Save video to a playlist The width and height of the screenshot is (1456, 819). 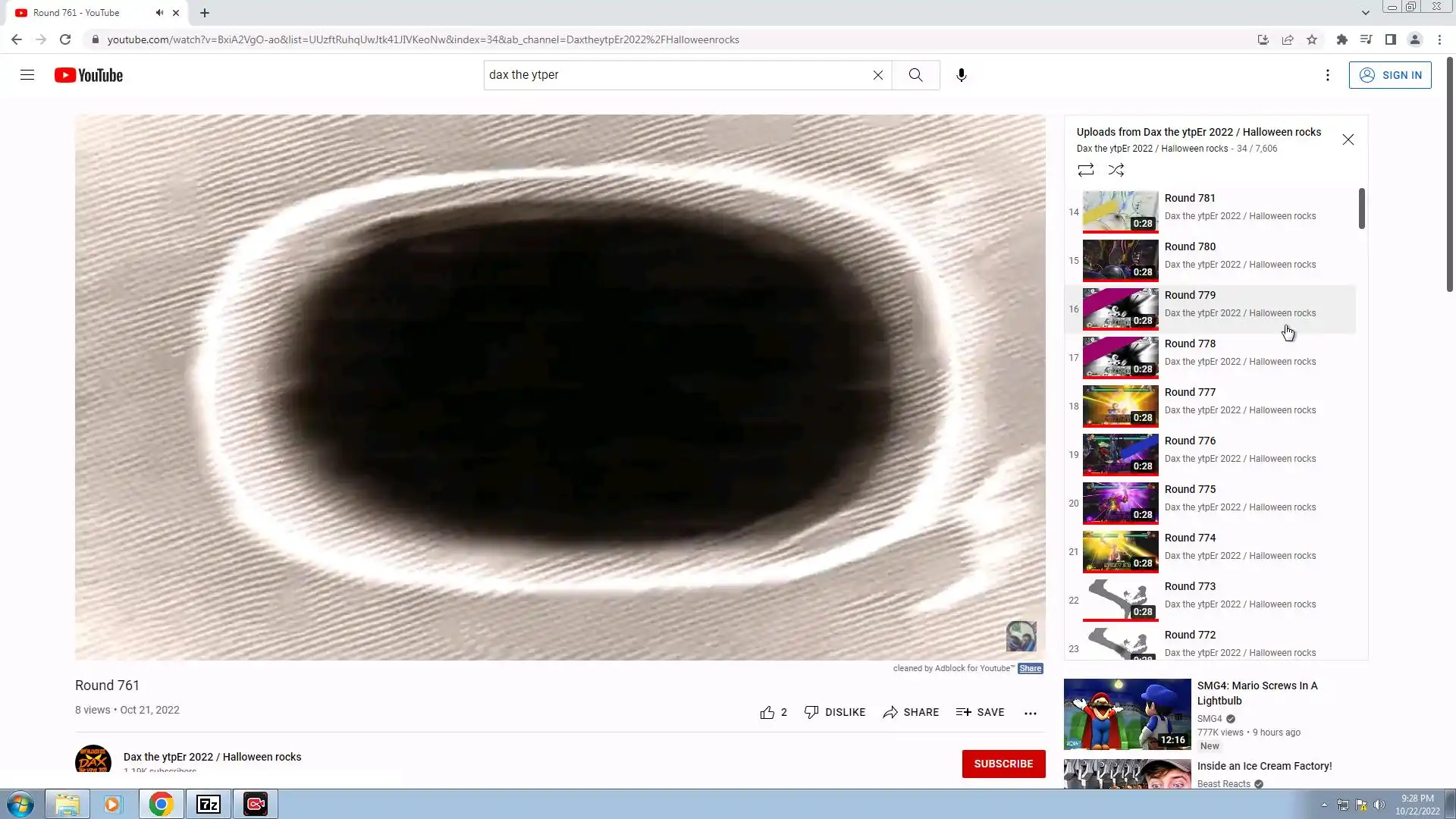pyautogui.click(x=980, y=712)
